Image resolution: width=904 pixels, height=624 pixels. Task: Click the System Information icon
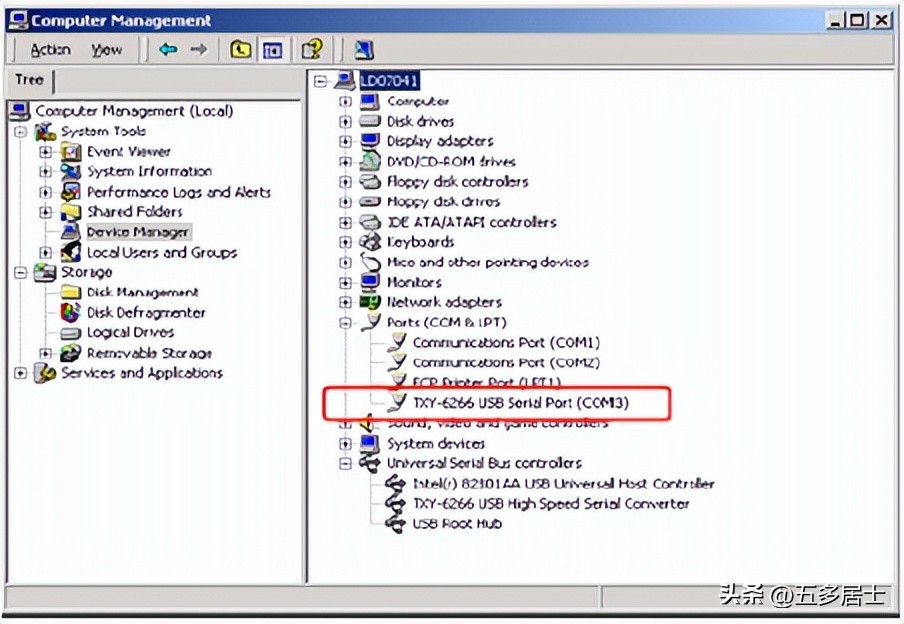[x=71, y=172]
